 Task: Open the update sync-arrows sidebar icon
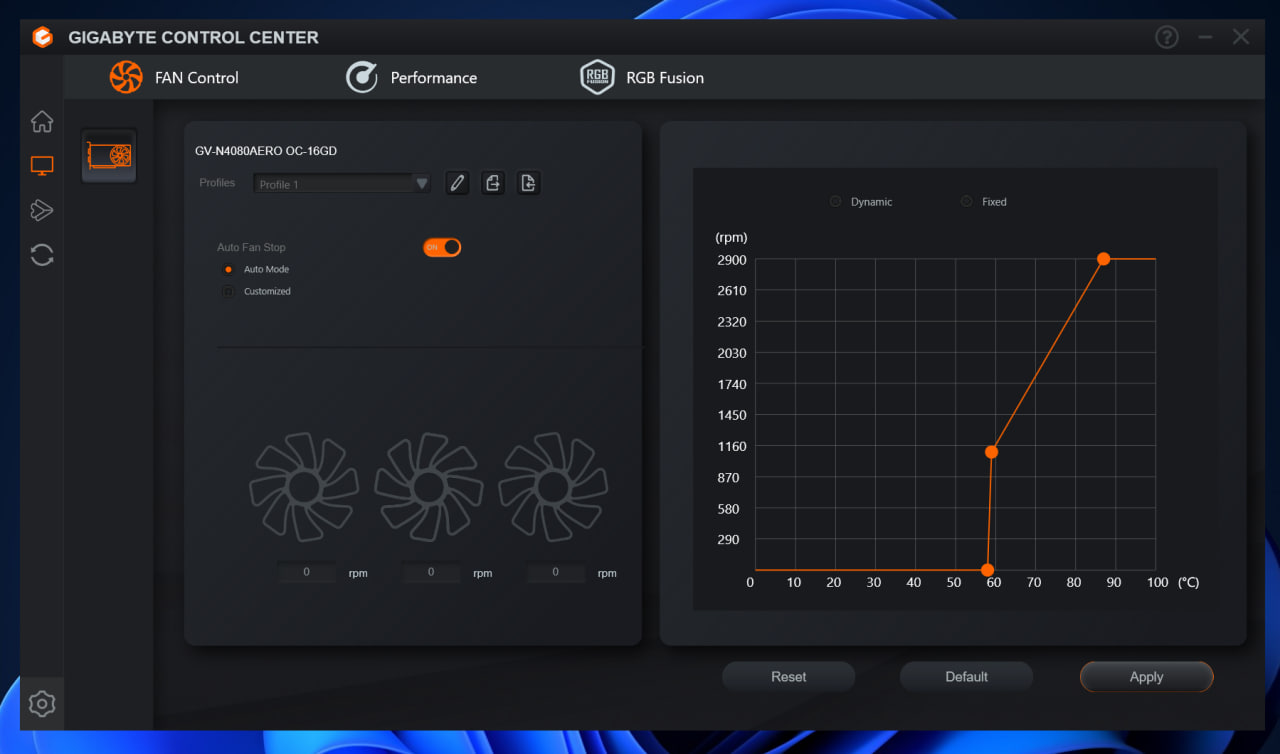click(x=42, y=255)
